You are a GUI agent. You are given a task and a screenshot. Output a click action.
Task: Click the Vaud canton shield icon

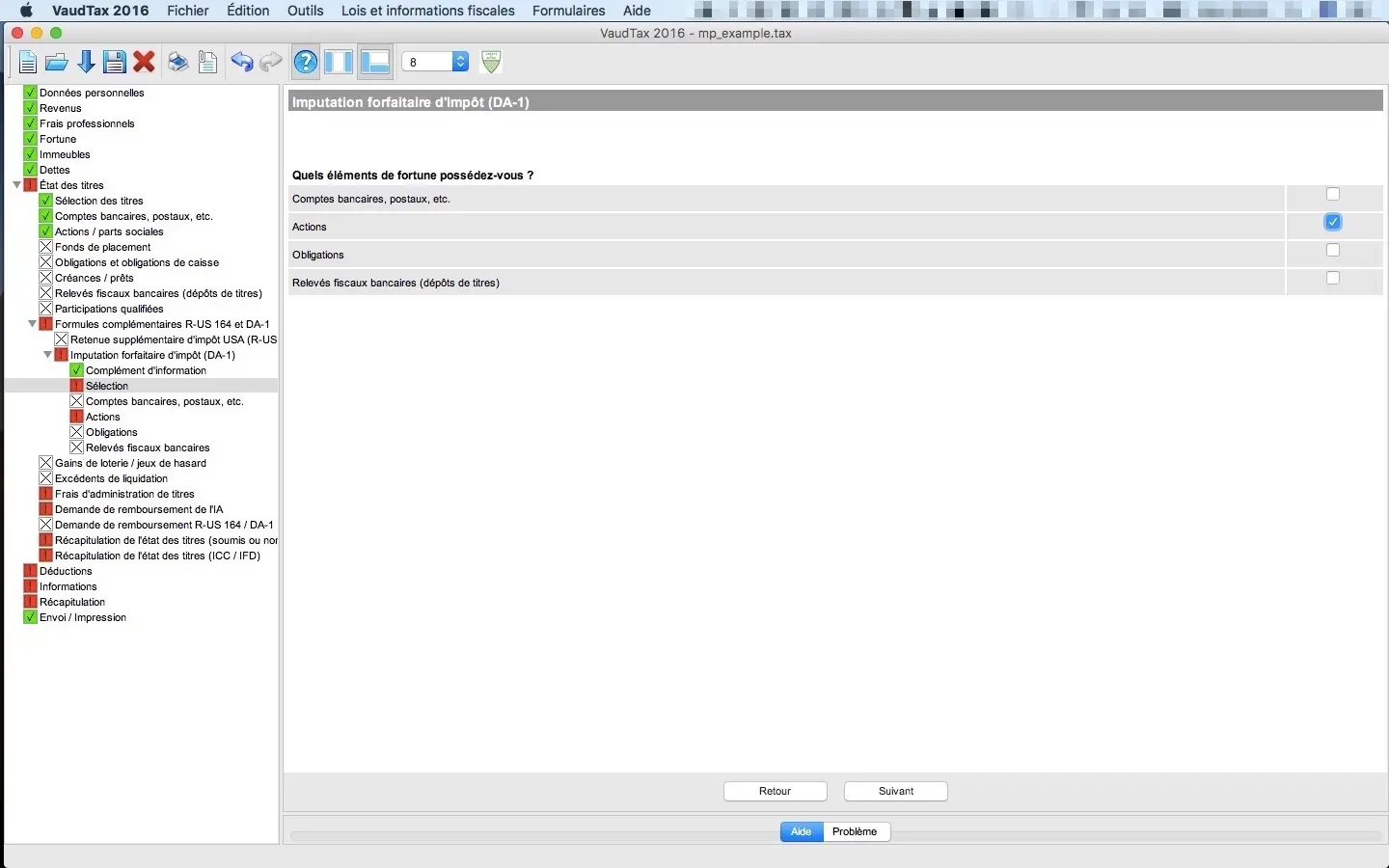pyautogui.click(x=491, y=62)
